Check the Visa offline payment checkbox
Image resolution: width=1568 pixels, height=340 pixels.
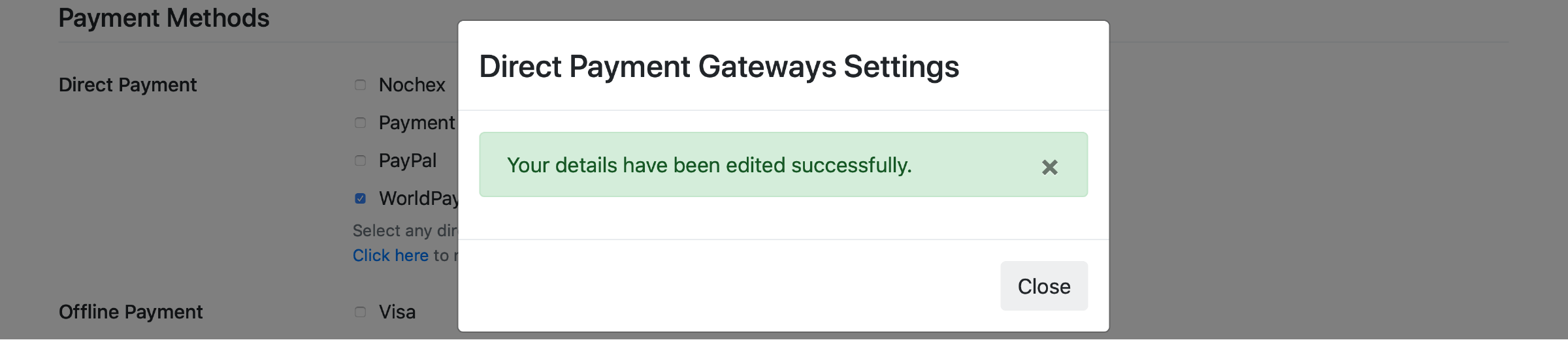360,312
